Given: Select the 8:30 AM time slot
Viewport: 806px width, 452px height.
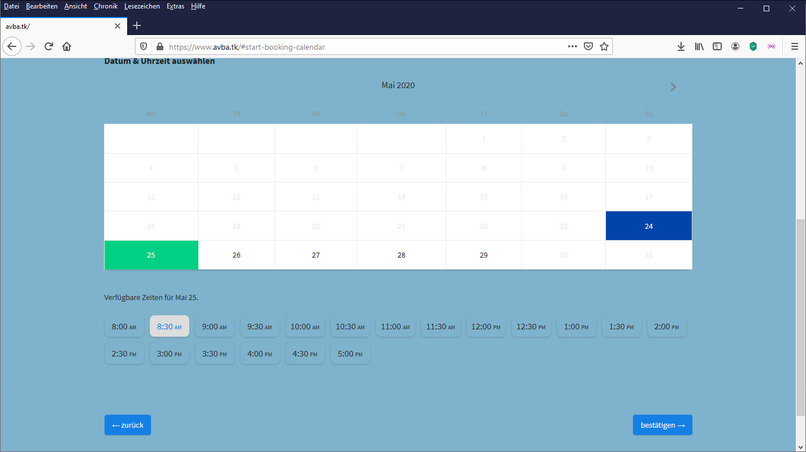Looking at the screenshot, I should point(169,327).
